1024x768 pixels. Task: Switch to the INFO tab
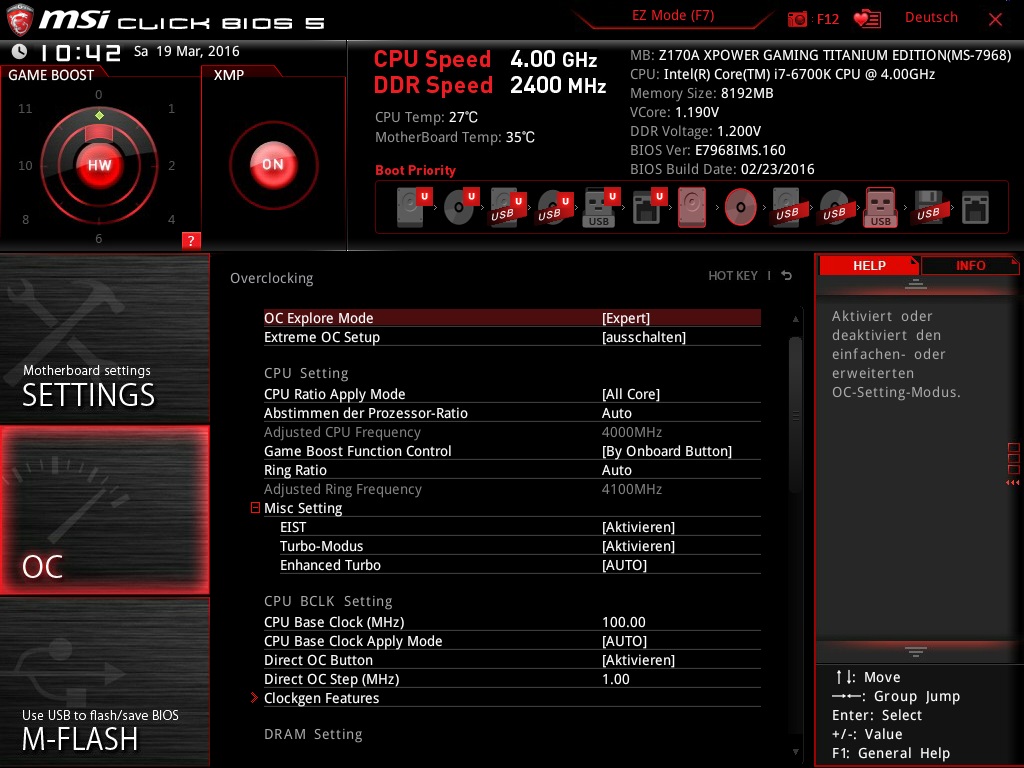tap(970, 265)
